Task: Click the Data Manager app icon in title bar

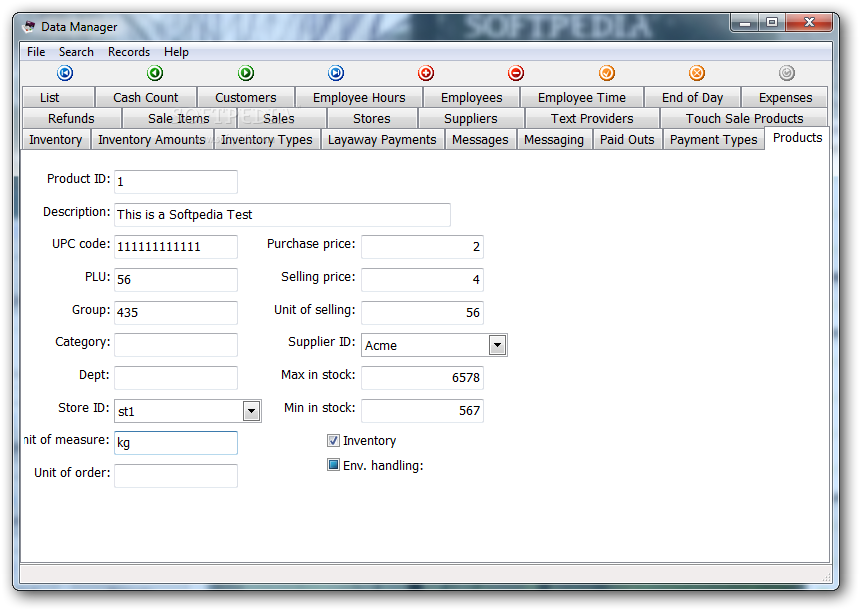Action: pyautogui.click(x=29, y=26)
